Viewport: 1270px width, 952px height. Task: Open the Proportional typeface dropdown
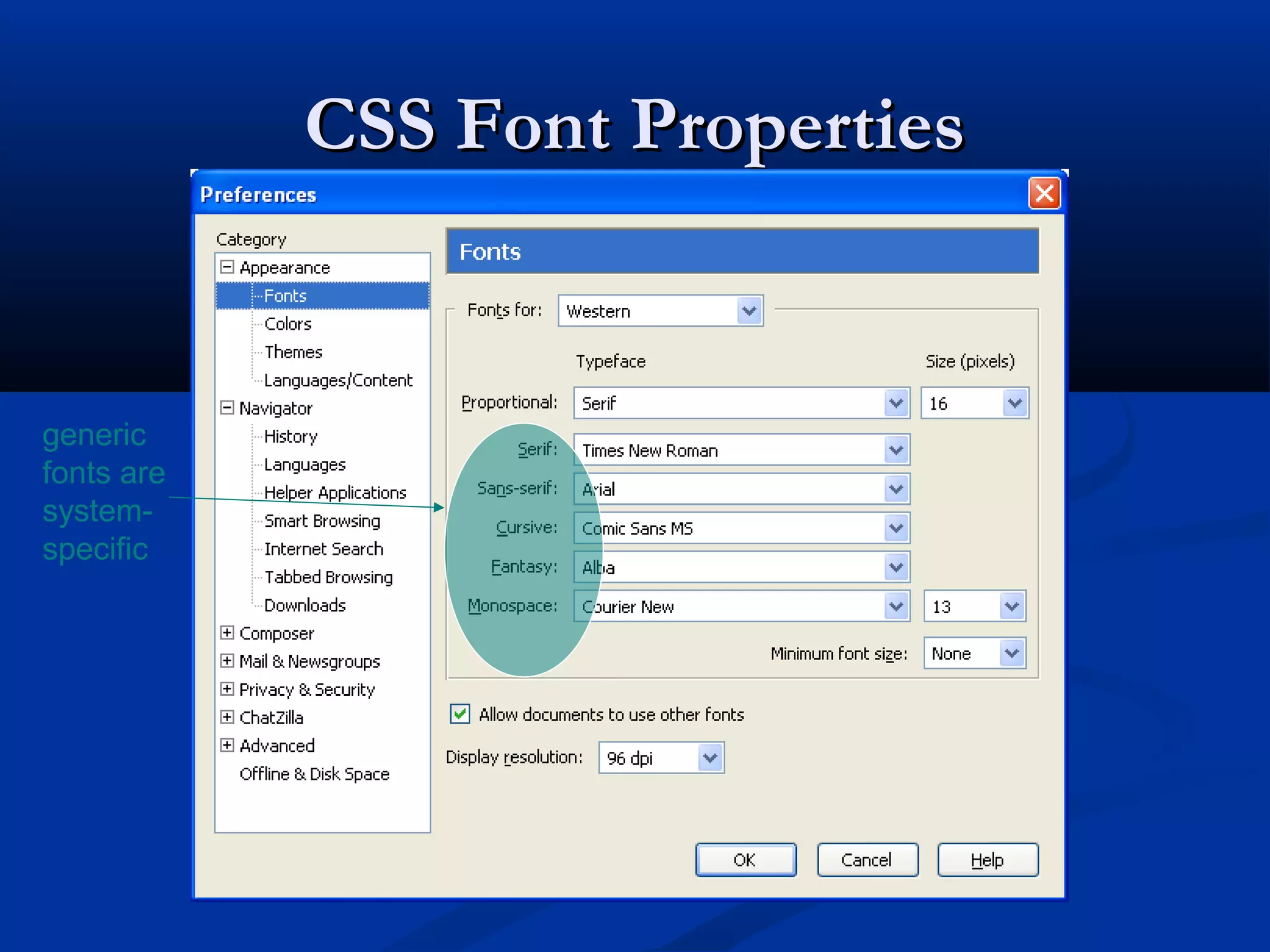(x=896, y=403)
